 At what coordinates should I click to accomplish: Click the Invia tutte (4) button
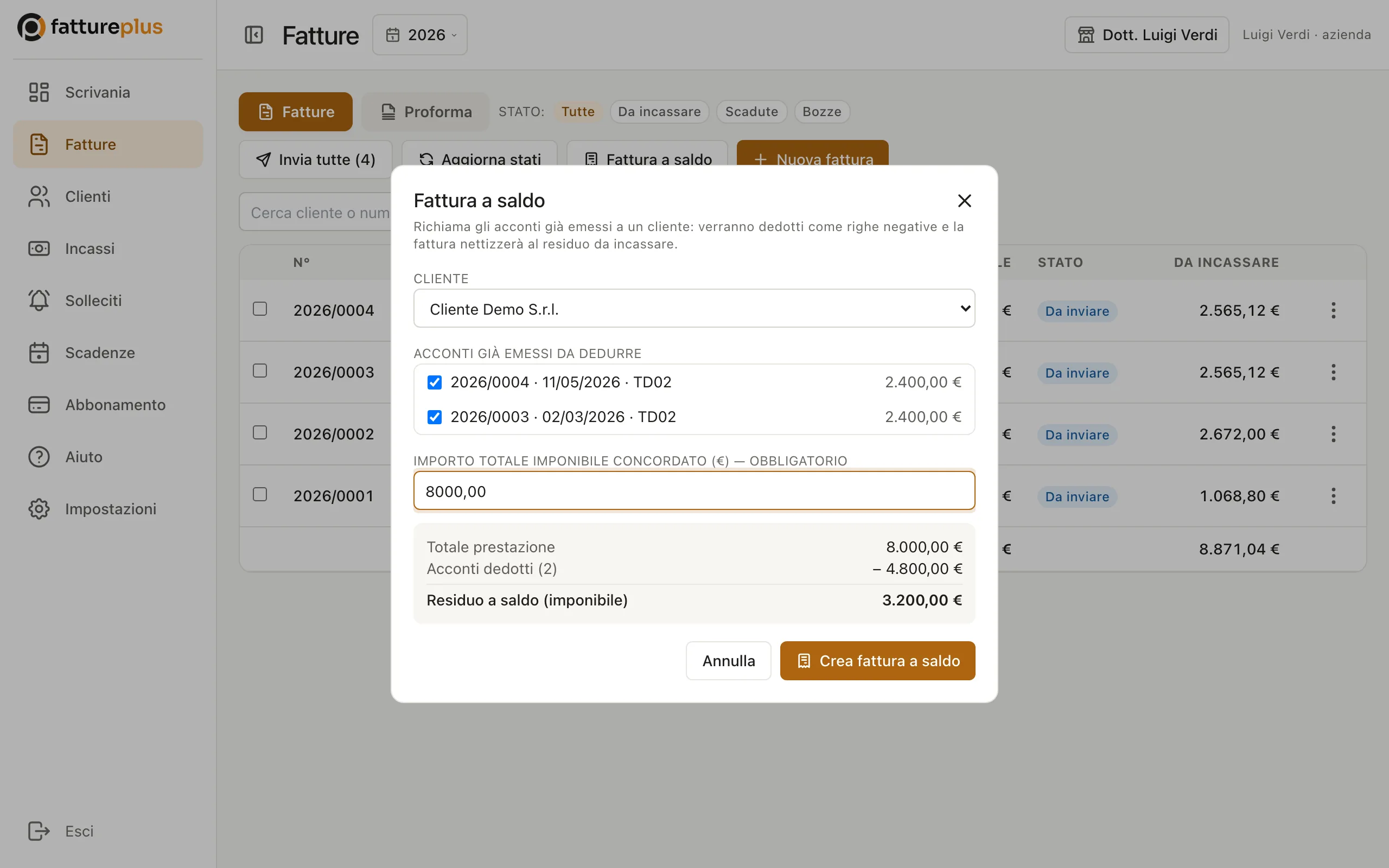[316, 159]
